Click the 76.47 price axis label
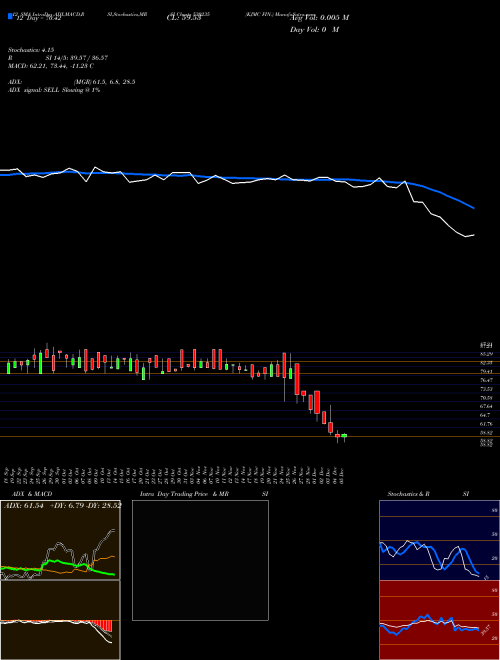The image size is (500, 660). pos(486,380)
